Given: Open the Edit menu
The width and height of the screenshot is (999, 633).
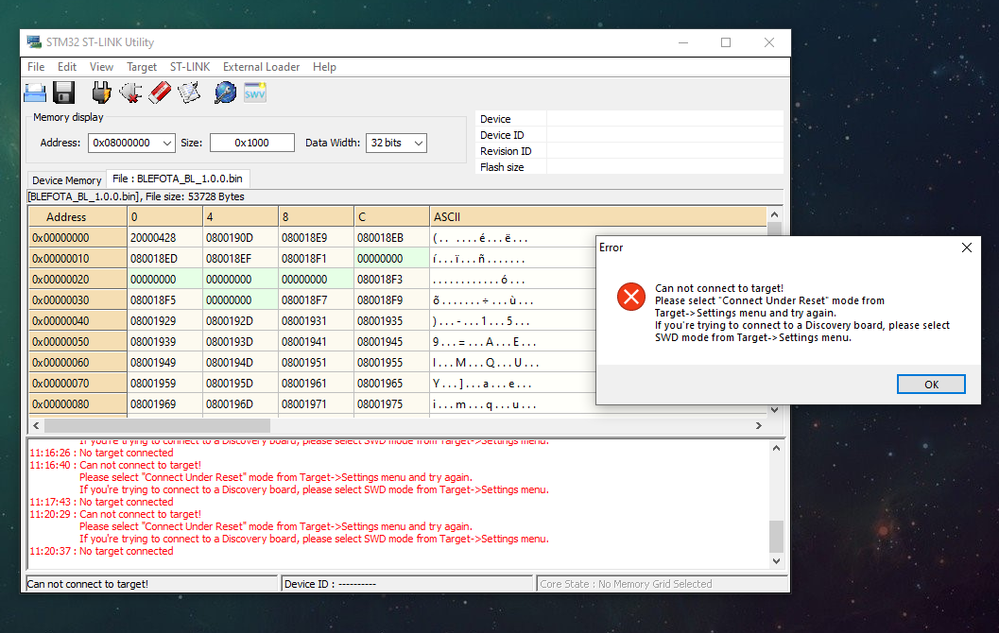Looking at the screenshot, I should 67,67.
